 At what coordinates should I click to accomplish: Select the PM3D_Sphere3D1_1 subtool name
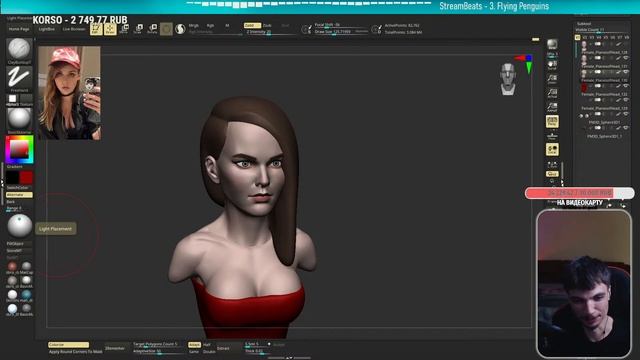(x=604, y=136)
